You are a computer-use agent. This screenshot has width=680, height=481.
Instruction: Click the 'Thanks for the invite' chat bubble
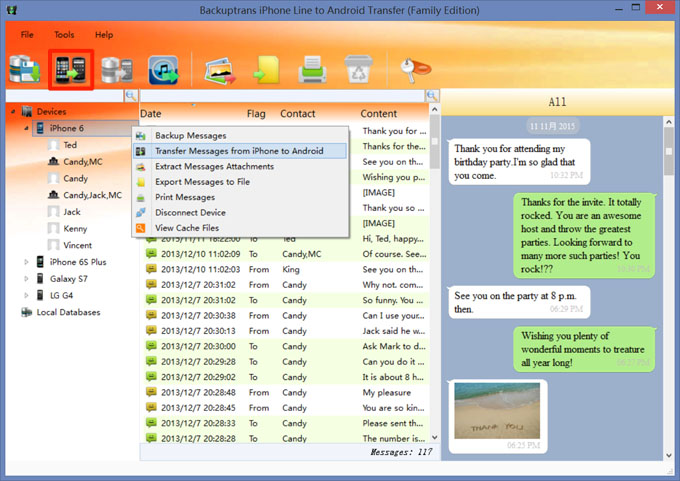(585, 236)
